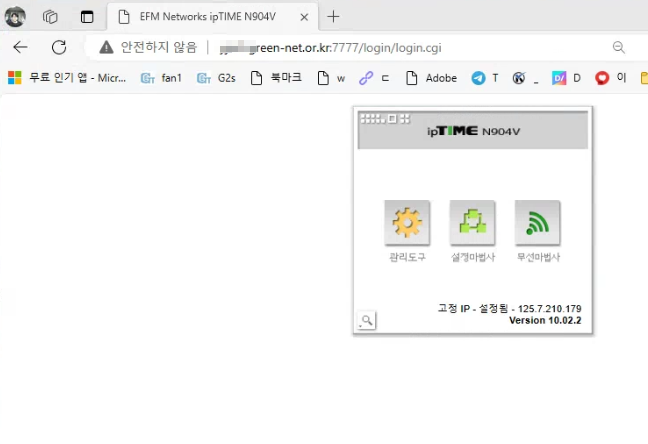Open the 관리도구 gear icon

(x=407, y=222)
